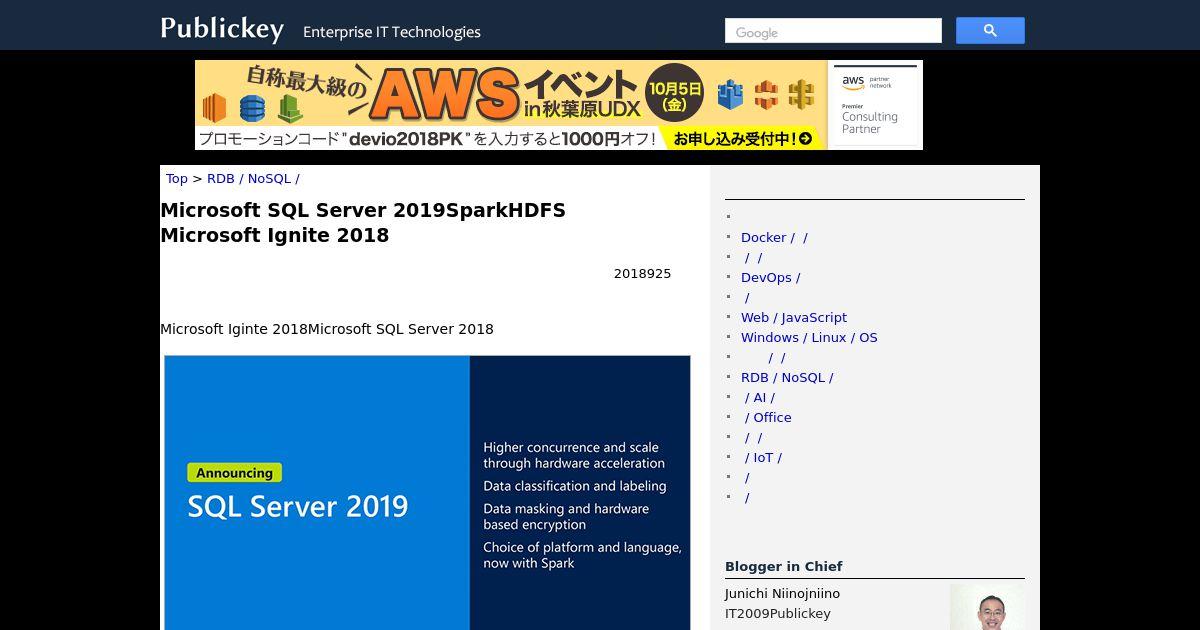Open the AI category link
The width and height of the screenshot is (1200, 630).
coord(759,398)
